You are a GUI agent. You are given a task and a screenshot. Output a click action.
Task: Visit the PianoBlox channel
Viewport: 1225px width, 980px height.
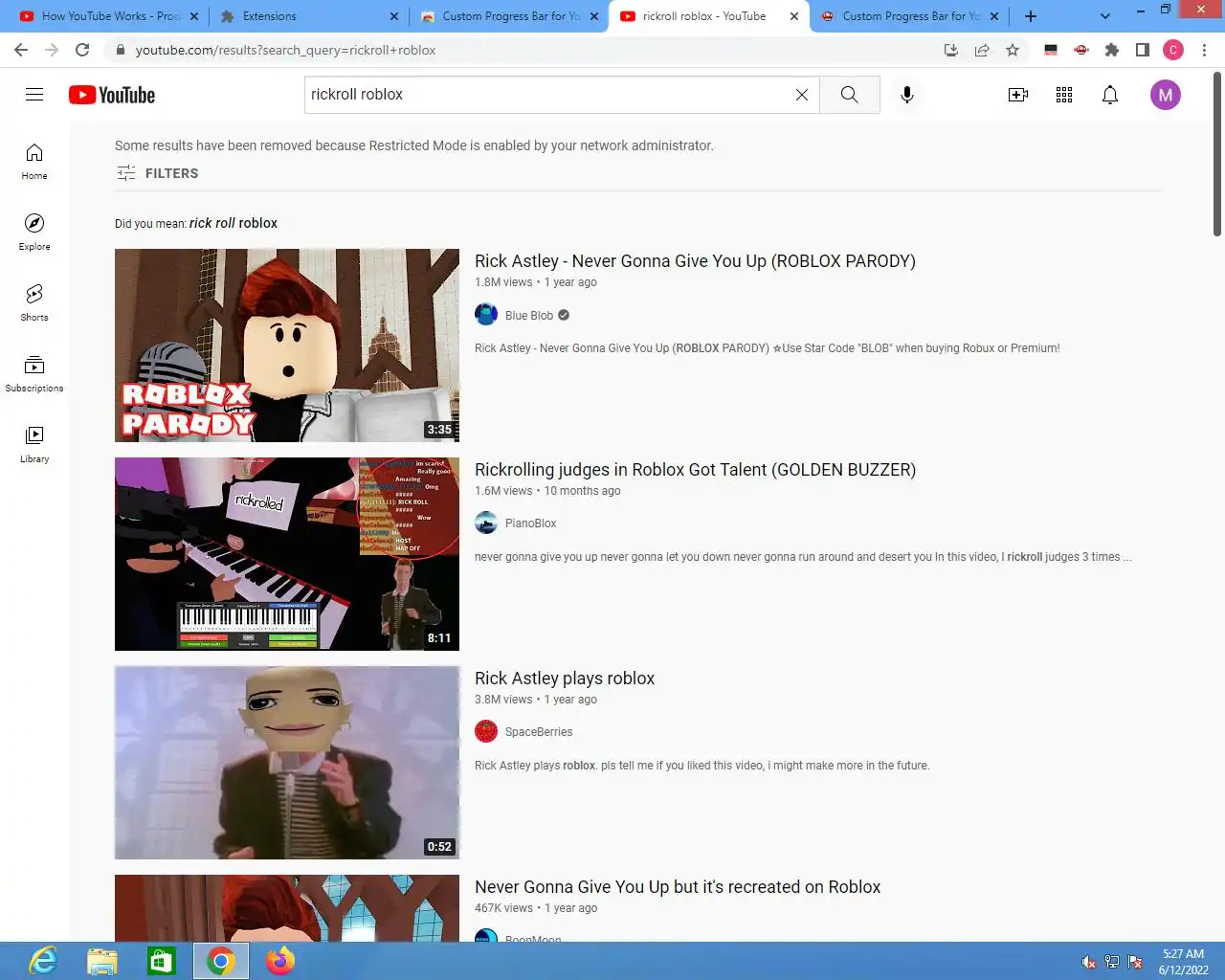[x=530, y=523]
